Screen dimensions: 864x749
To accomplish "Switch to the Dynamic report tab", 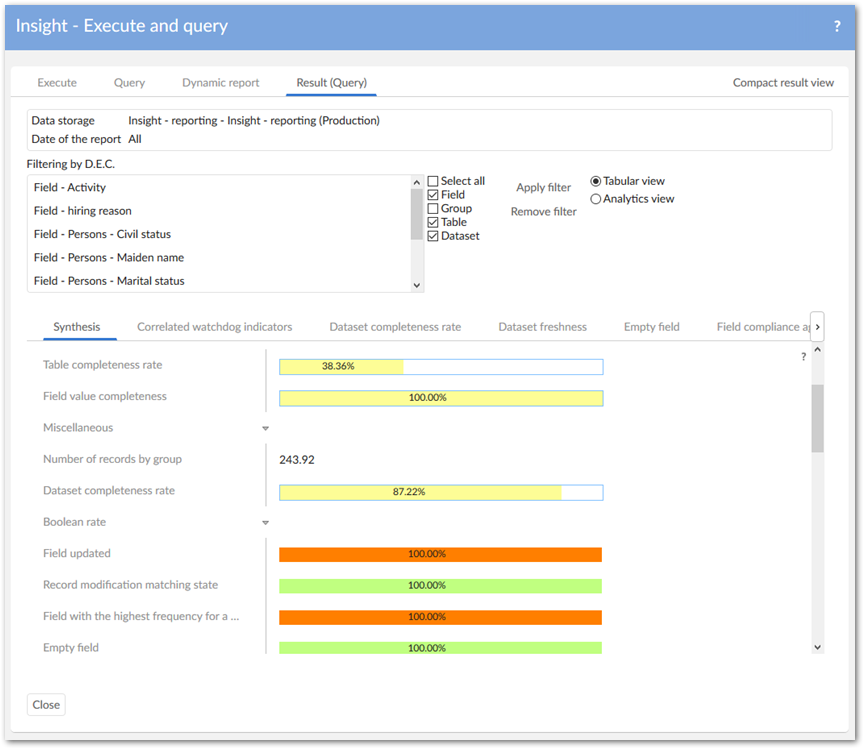I will [x=220, y=83].
